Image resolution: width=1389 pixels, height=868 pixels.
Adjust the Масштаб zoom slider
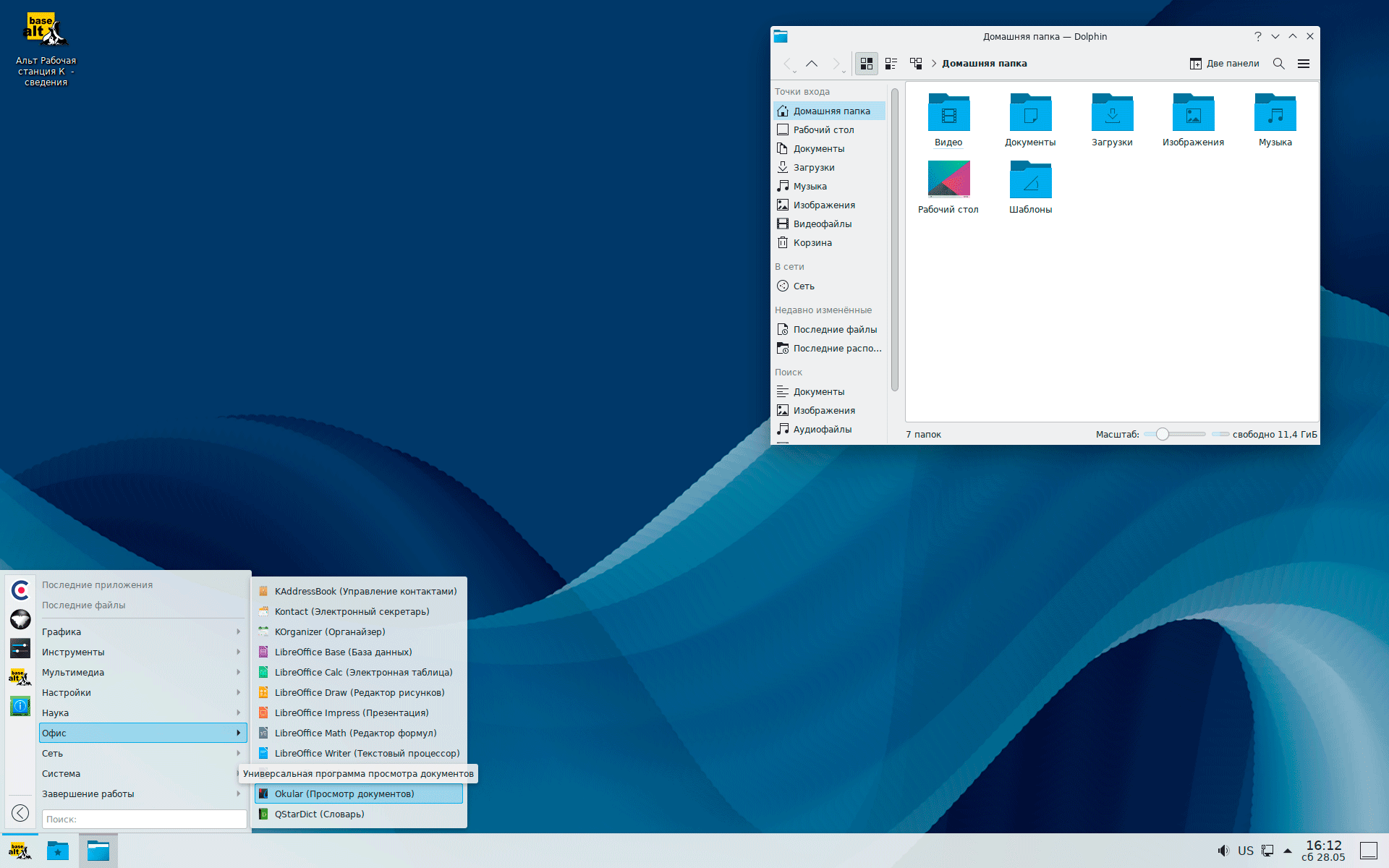click(1163, 434)
